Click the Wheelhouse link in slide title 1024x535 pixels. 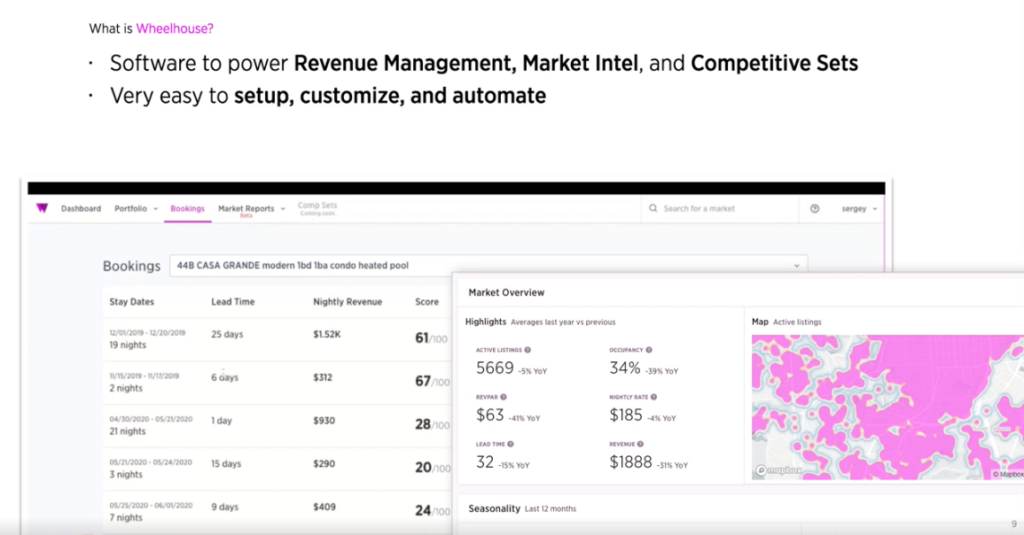(174, 29)
